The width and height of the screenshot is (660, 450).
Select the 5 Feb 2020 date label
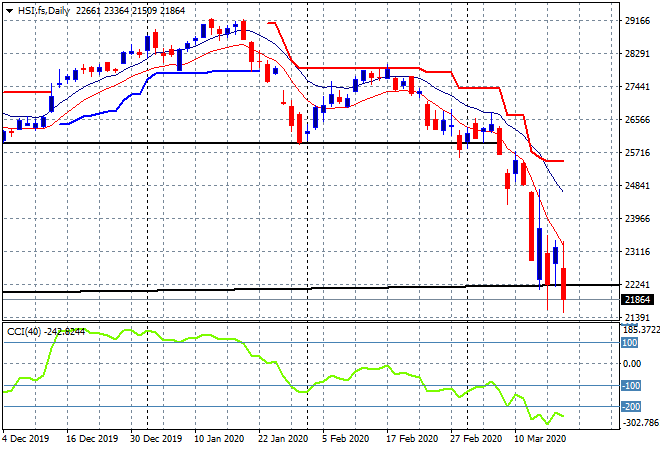[346, 439]
